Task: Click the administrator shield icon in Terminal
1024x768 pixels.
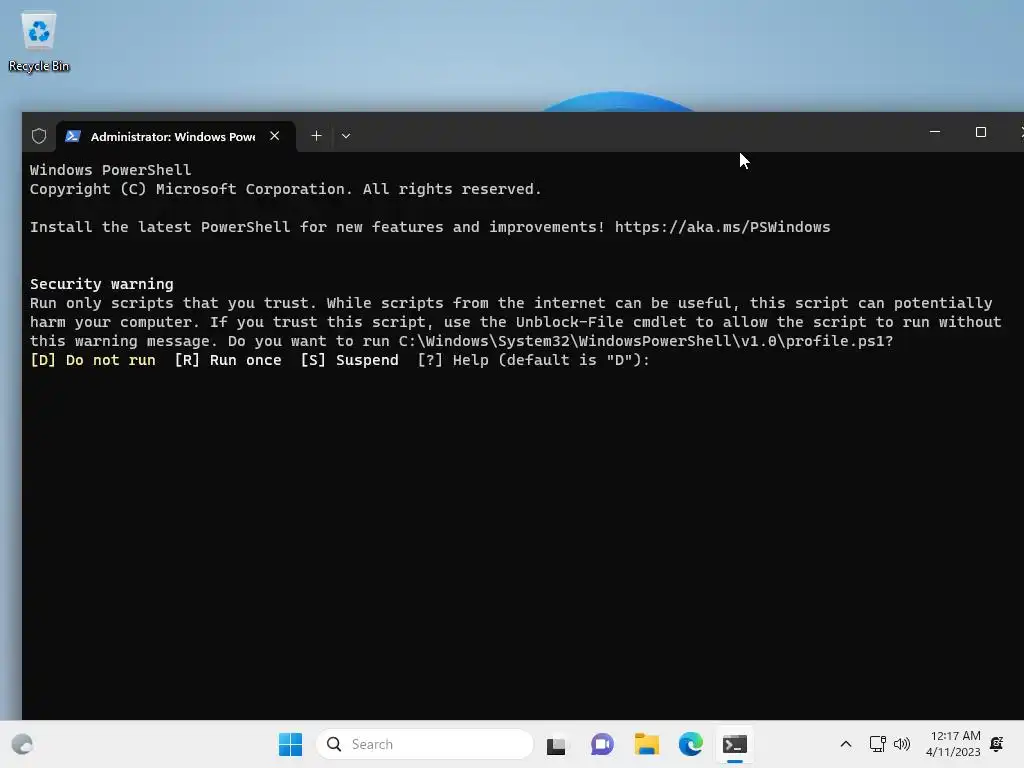Action: pyautogui.click(x=39, y=136)
